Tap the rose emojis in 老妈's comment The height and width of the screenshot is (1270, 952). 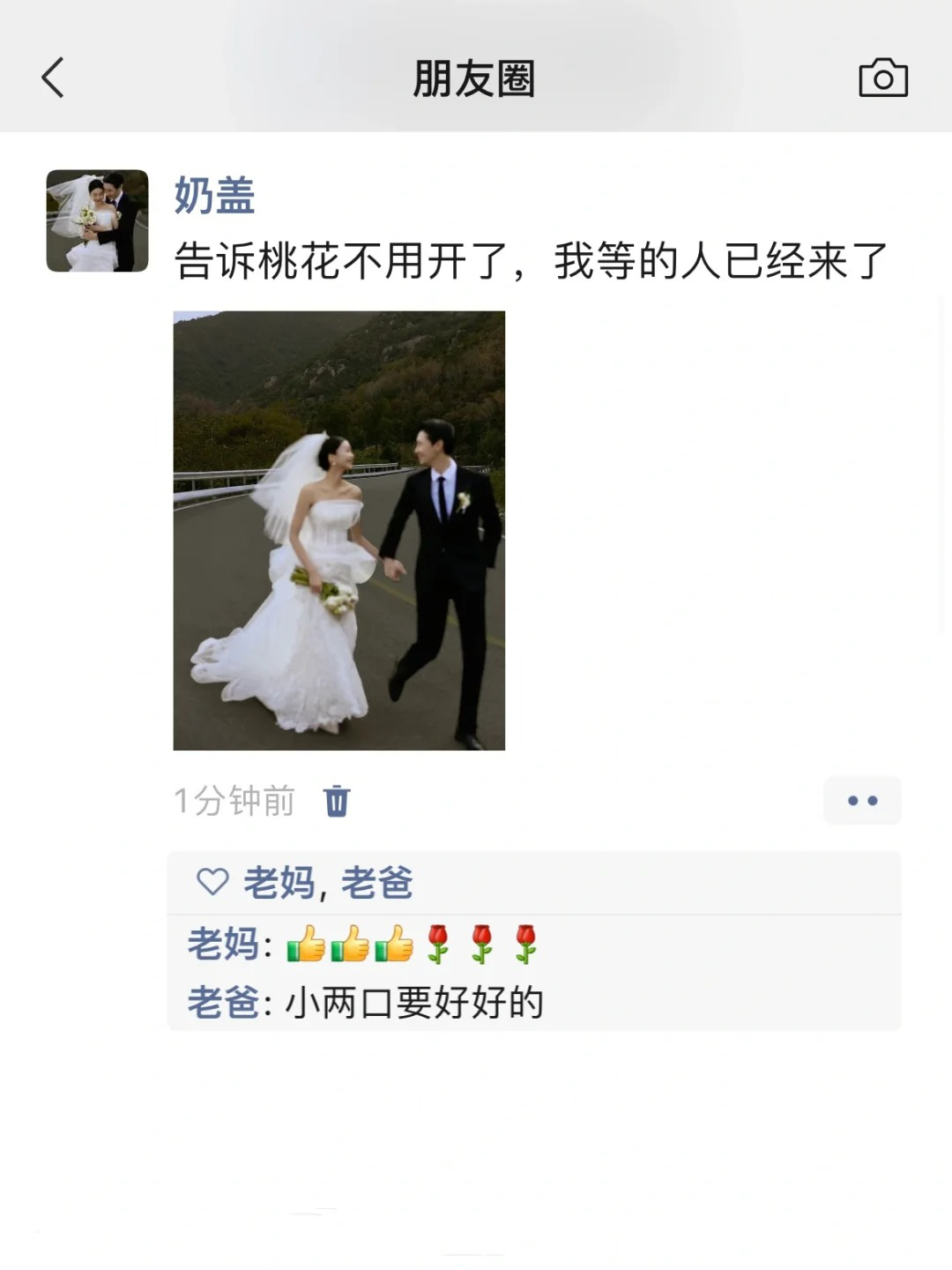coord(481,944)
